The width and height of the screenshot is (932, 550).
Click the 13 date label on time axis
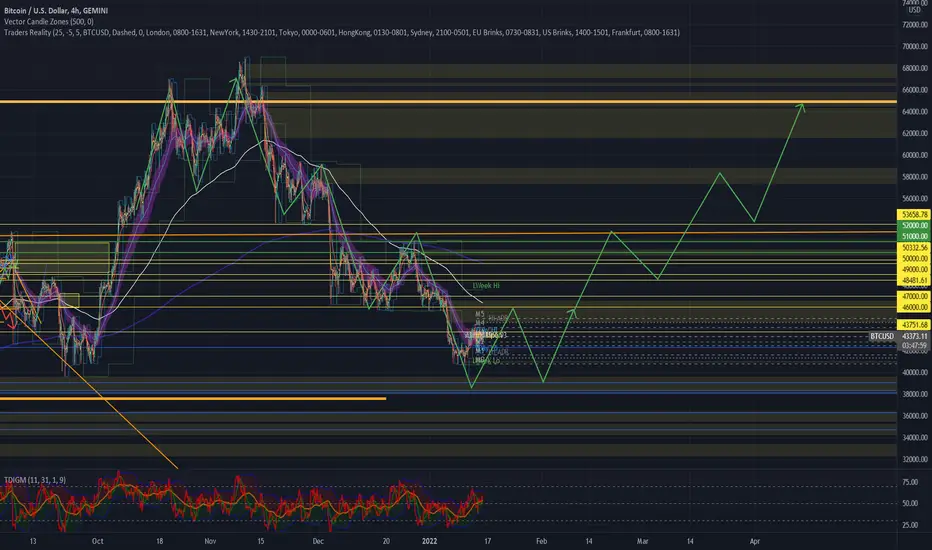click(33, 541)
